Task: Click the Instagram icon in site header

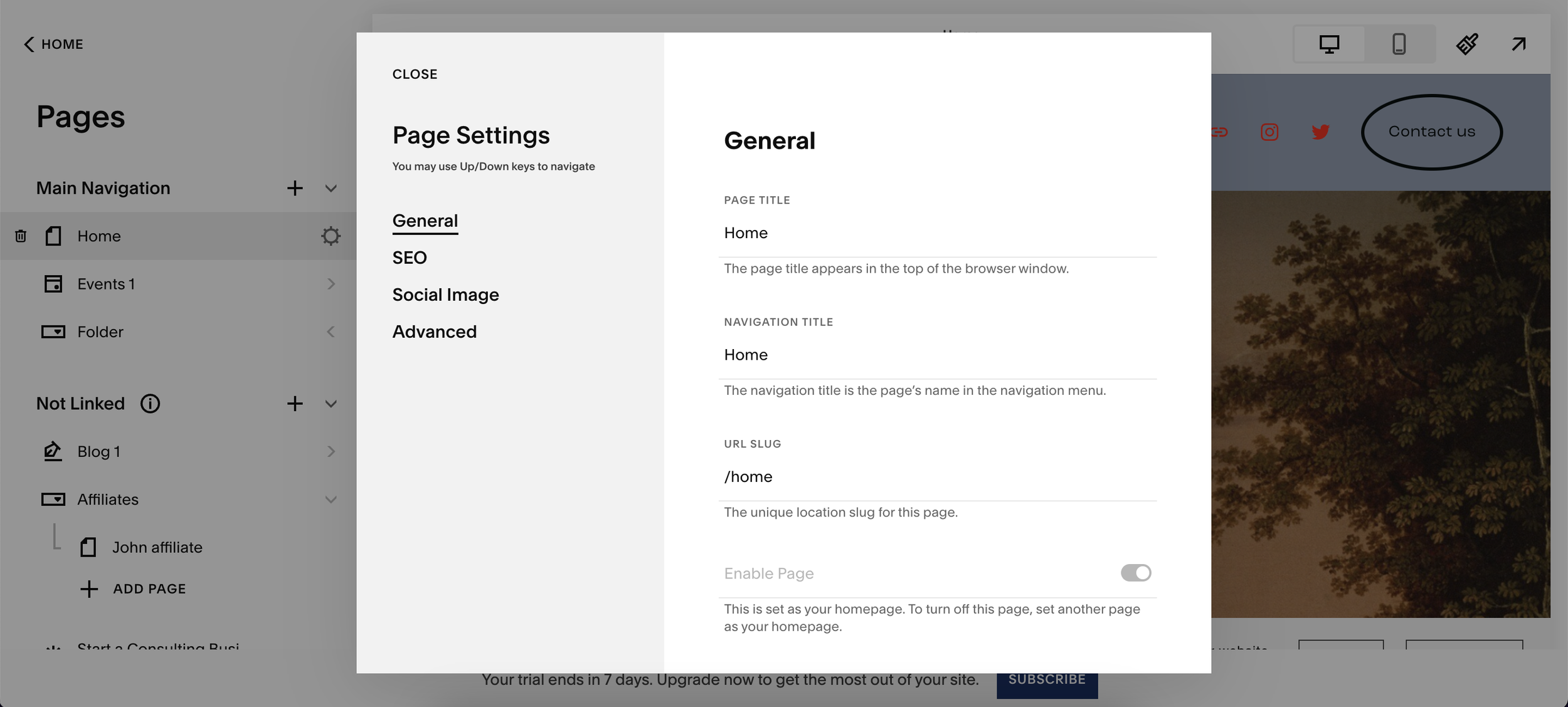Action: (x=1269, y=132)
